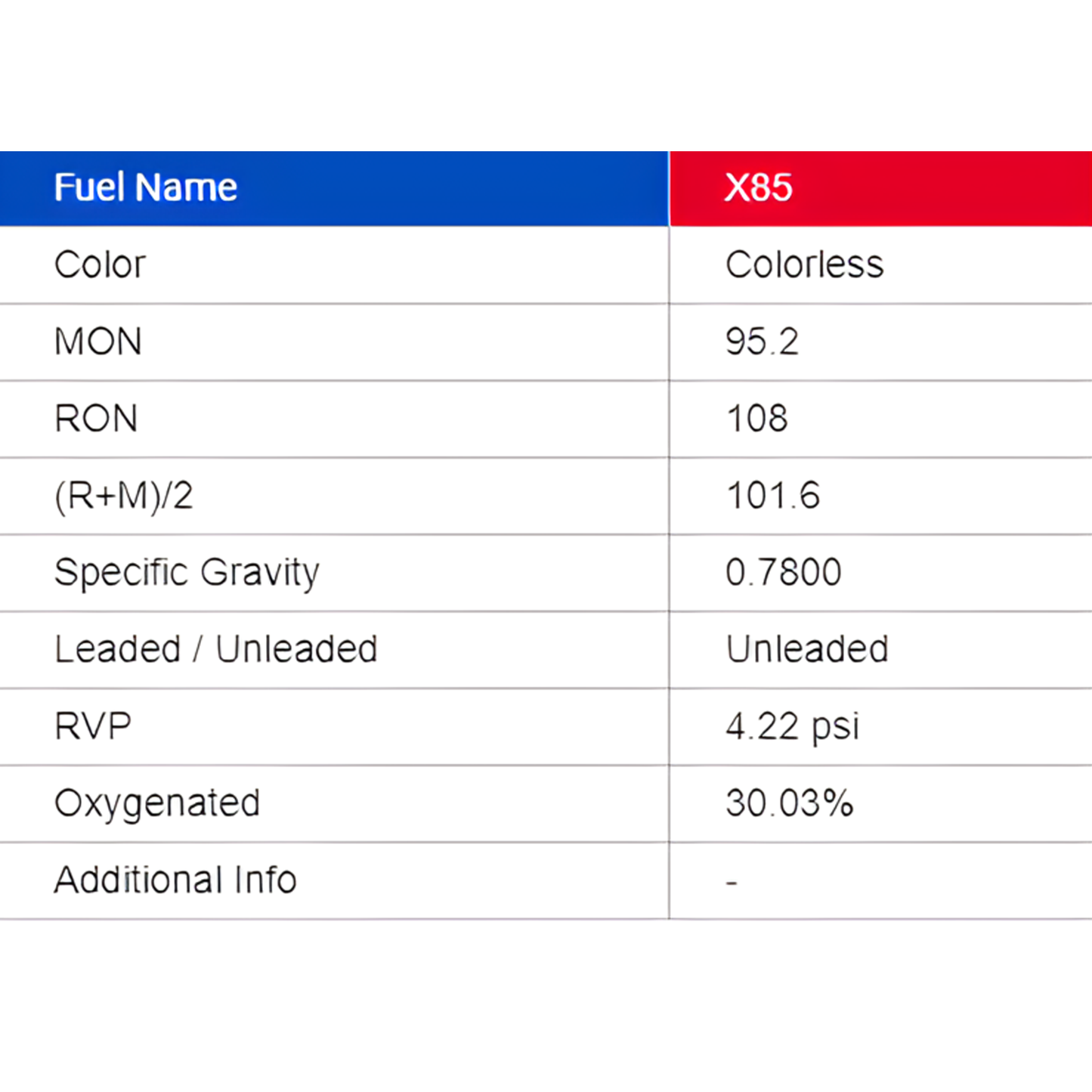Click the Oxygenated row label
1092x1092 pixels.
coord(157,803)
